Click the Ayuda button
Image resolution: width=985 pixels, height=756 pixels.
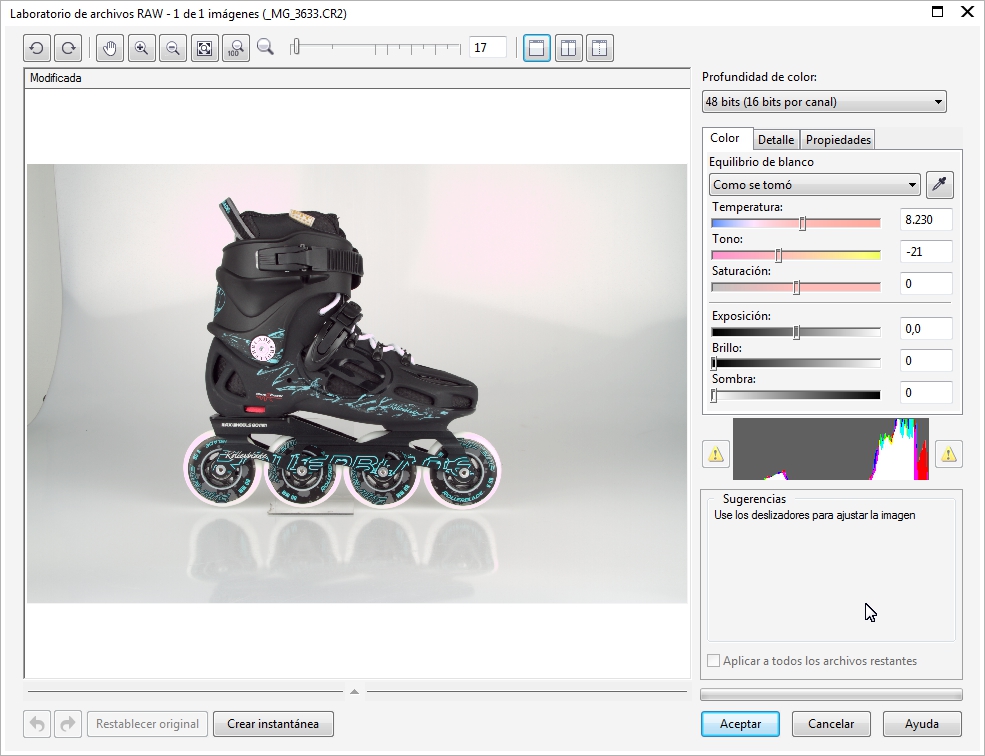922,724
